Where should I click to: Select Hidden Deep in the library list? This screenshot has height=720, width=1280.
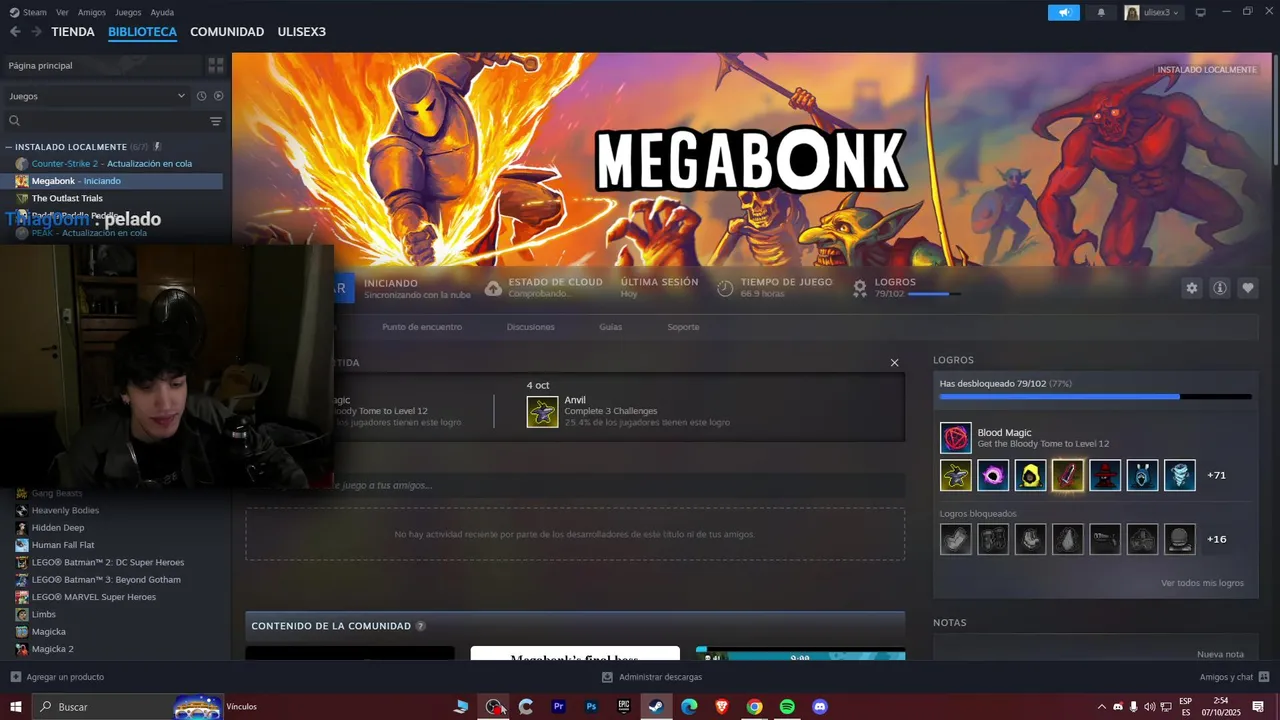click(112, 527)
